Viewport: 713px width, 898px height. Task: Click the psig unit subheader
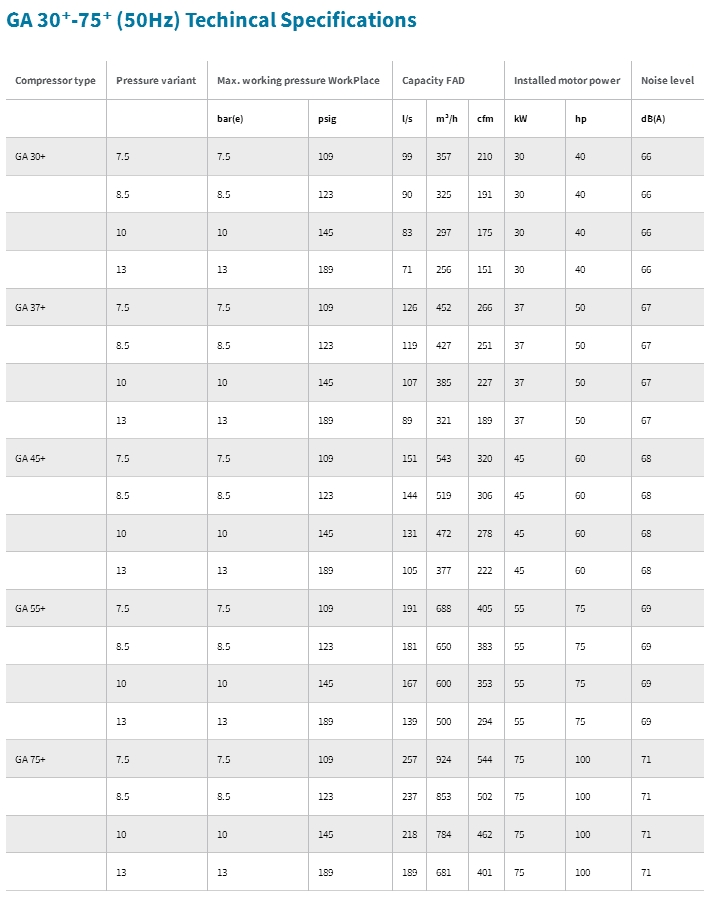[328, 119]
